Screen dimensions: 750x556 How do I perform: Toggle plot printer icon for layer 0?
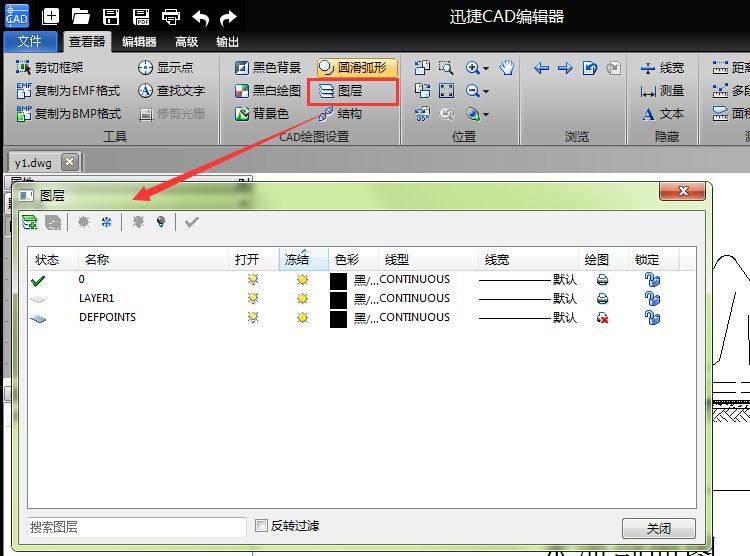tap(602, 279)
